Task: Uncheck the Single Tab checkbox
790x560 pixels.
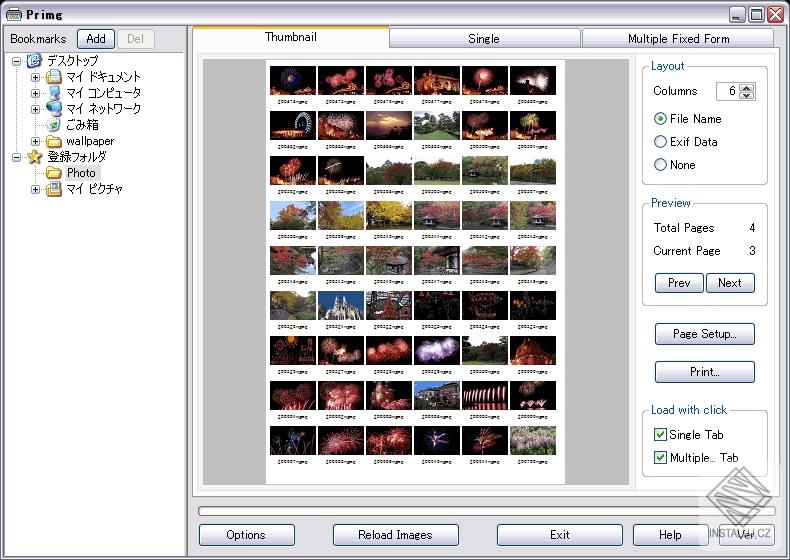Action: click(660, 434)
